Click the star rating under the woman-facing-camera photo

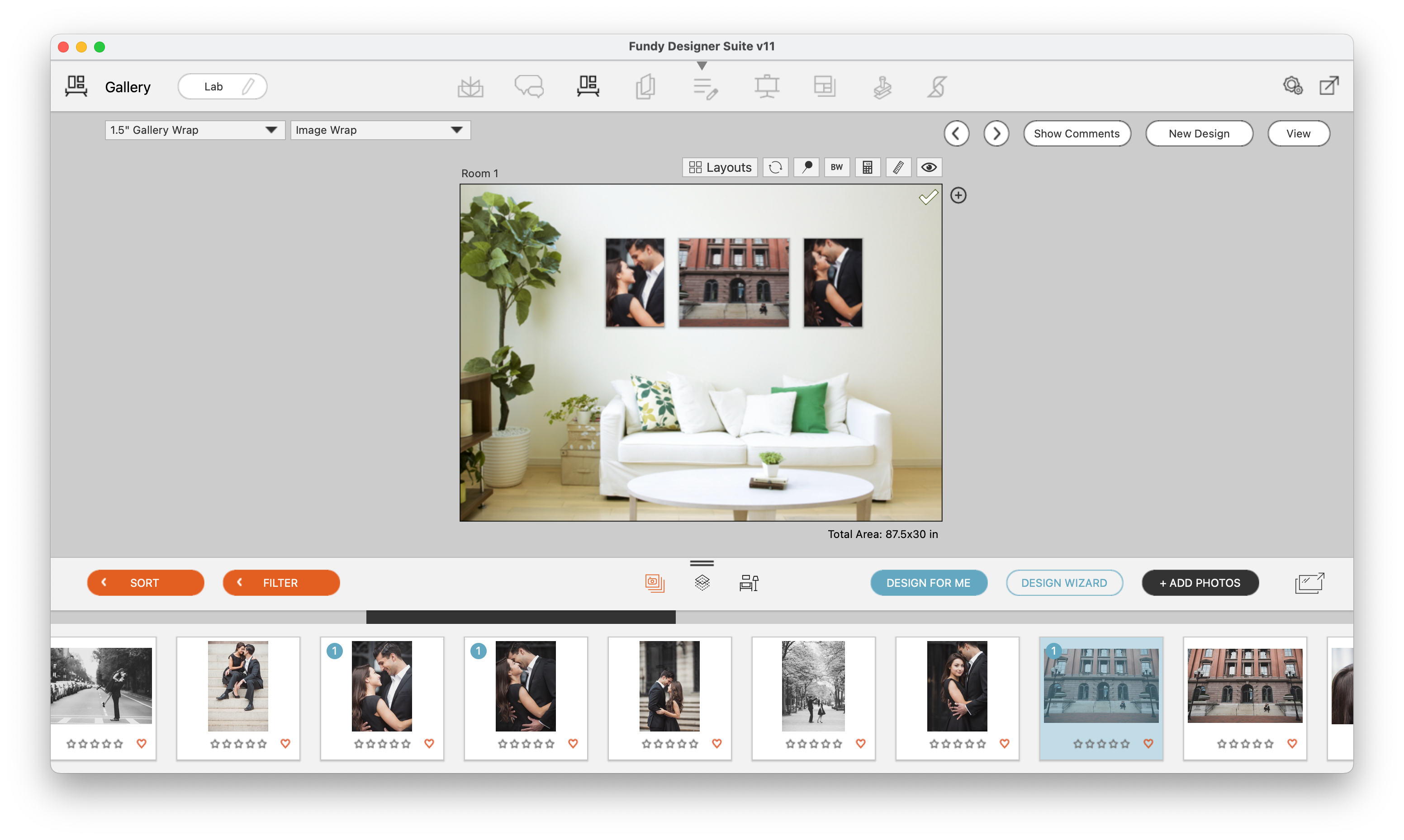pyautogui.click(x=957, y=744)
